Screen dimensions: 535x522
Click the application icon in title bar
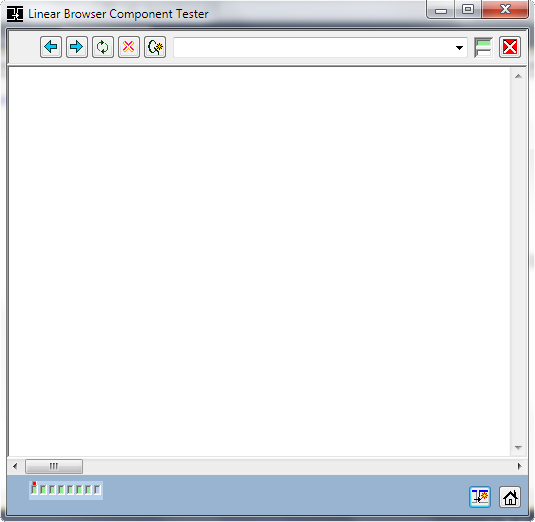[x=15, y=14]
